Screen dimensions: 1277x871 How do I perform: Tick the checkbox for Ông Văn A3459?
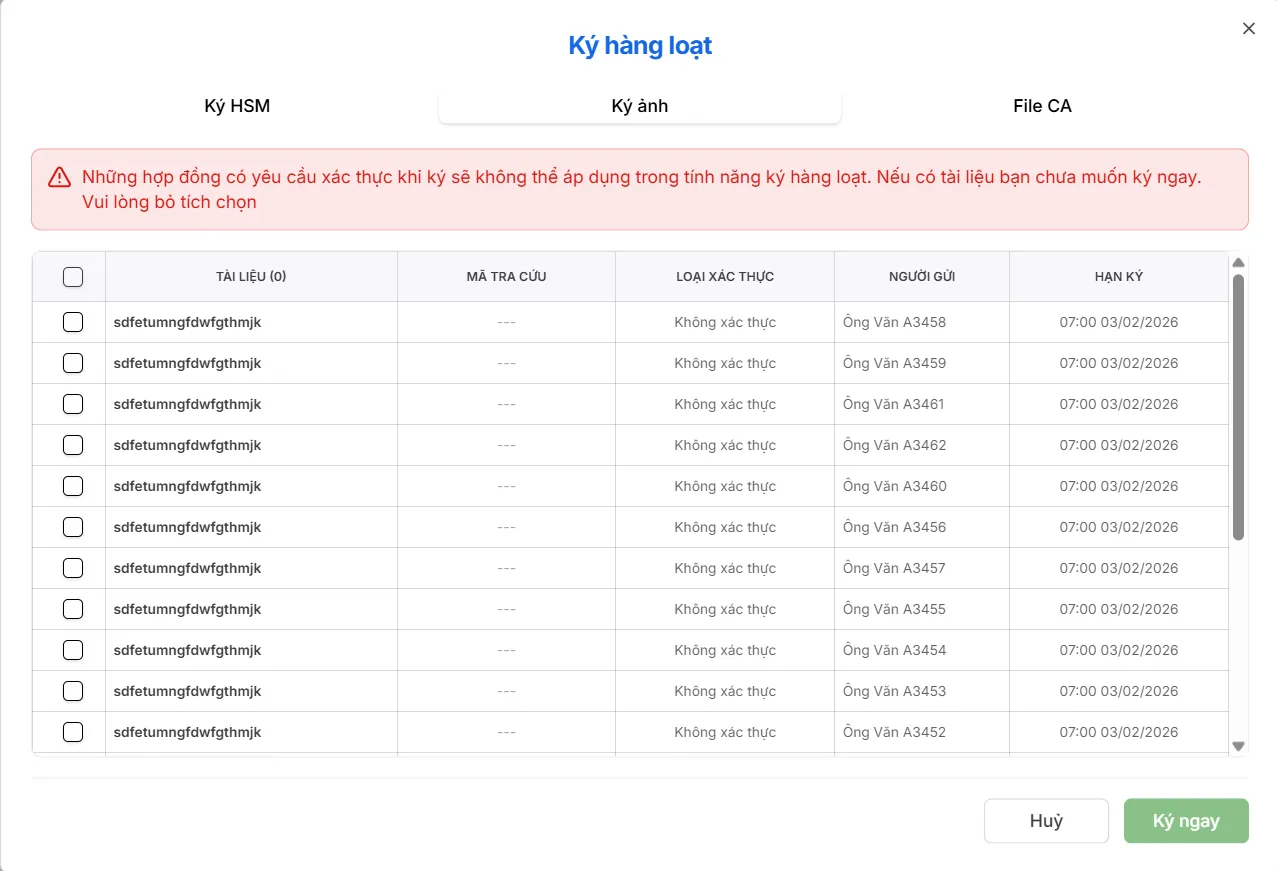point(73,363)
